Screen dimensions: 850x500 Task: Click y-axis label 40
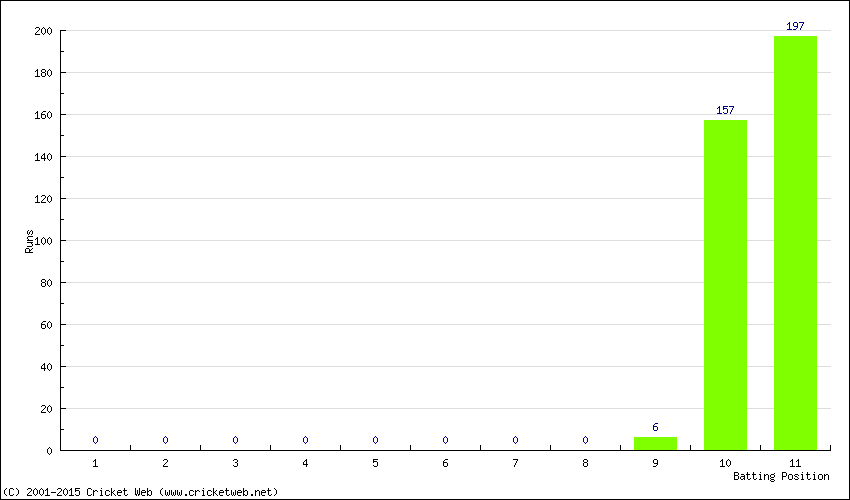[47, 367]
